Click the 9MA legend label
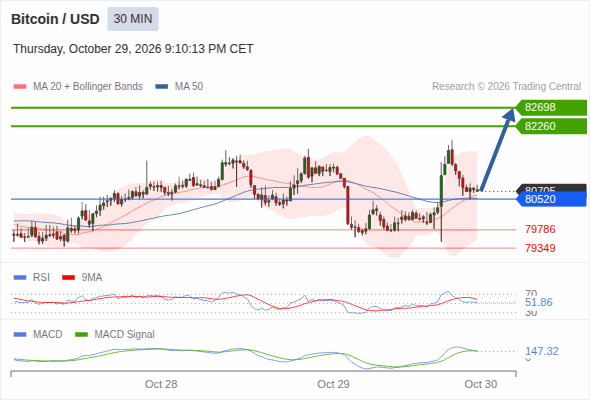The height and width of the screenshot is (400, 590). (x=92, y=278)
